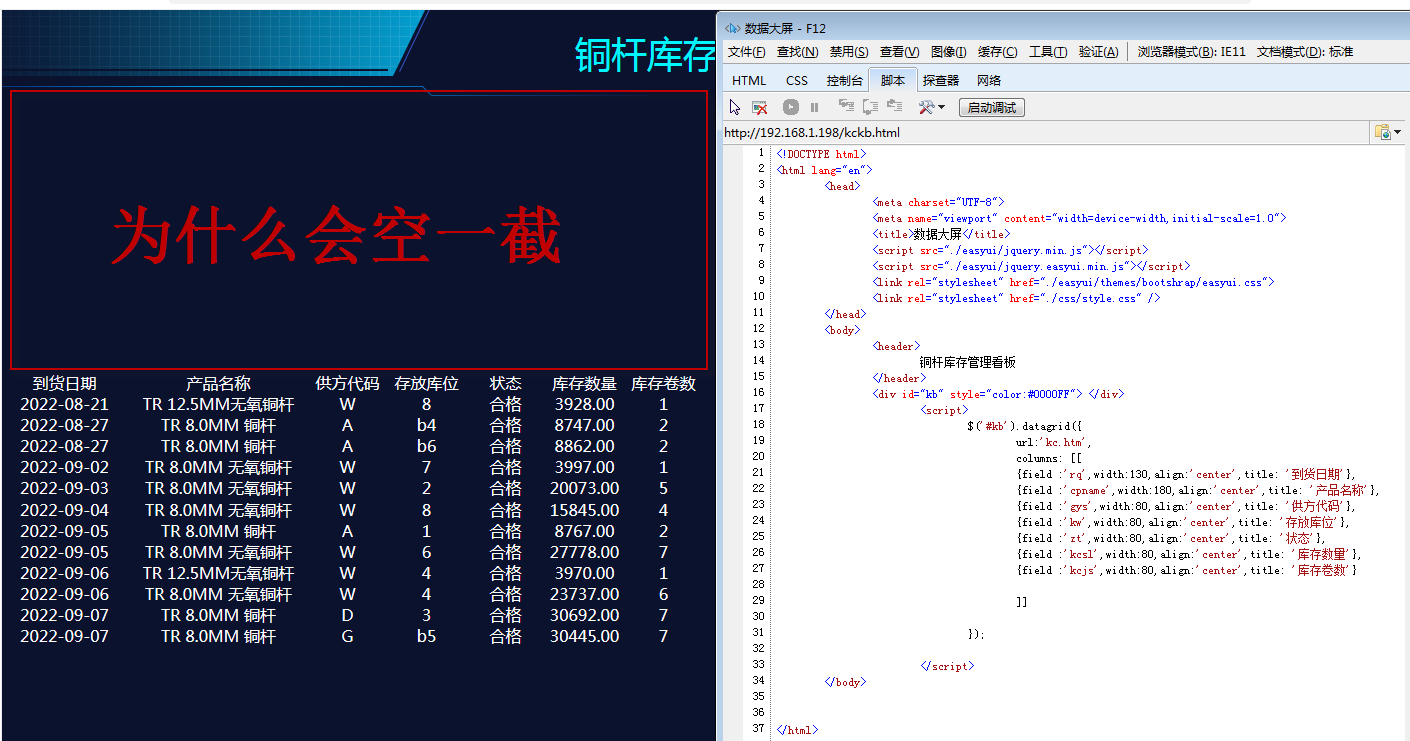Switch to the 控制台 tab
This screenshot has height=741, width=1410.
[844, 80]
